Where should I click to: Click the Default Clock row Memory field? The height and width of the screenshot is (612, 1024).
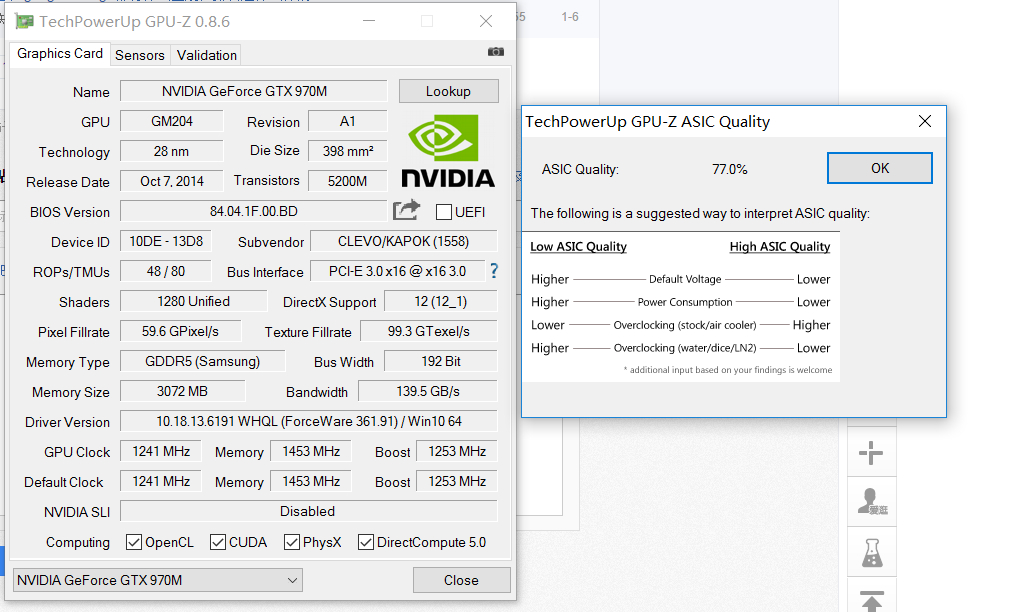pos(311,481)
